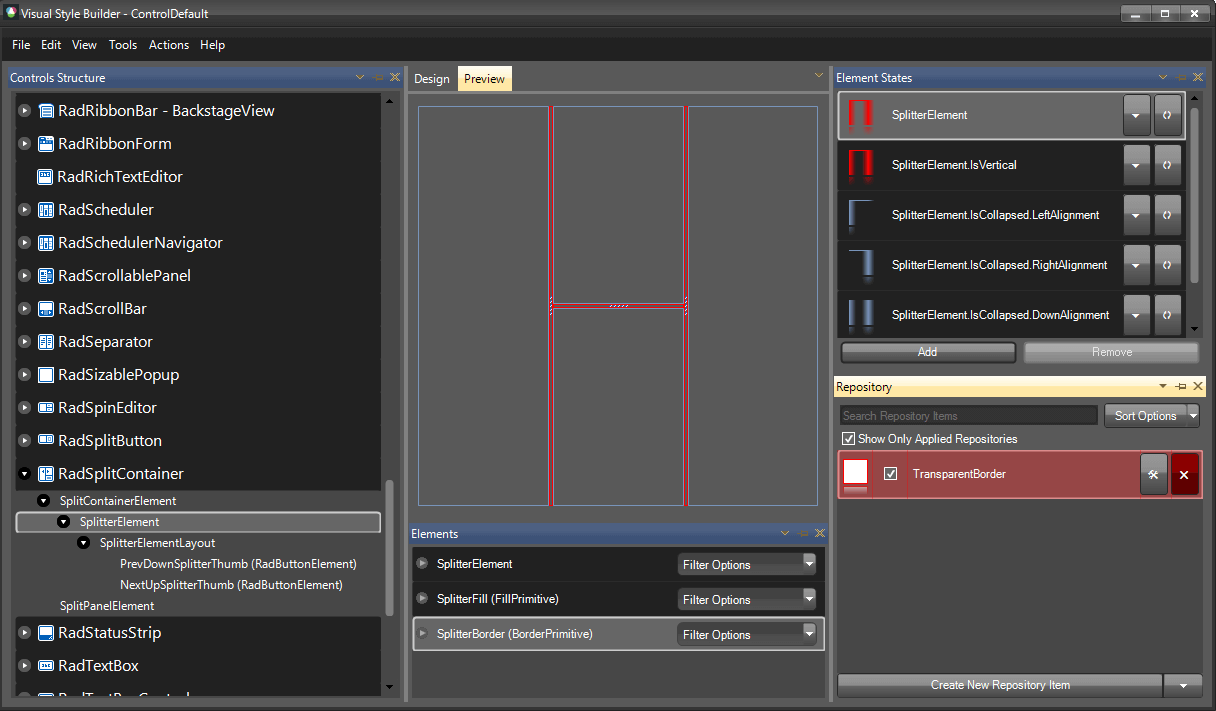The image size is (1216, 711).
Task: Open the View menu
Action: [85, 45]
